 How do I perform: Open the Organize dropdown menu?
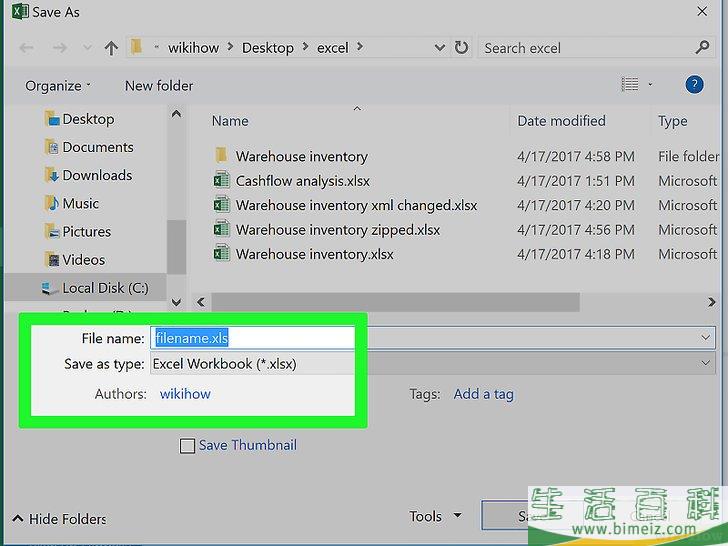pyautogui.click(x=58, y=86)
